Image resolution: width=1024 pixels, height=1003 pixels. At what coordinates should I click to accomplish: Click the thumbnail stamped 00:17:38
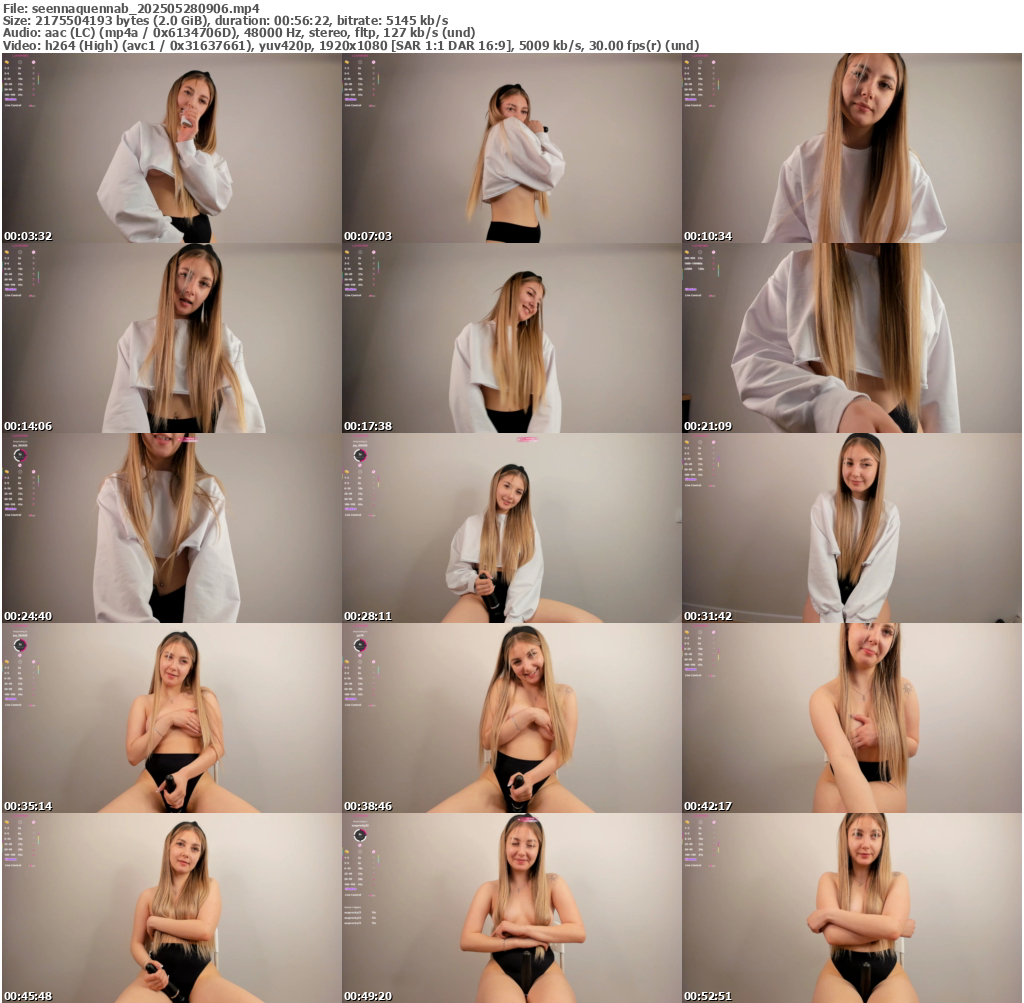coord(511,338)
